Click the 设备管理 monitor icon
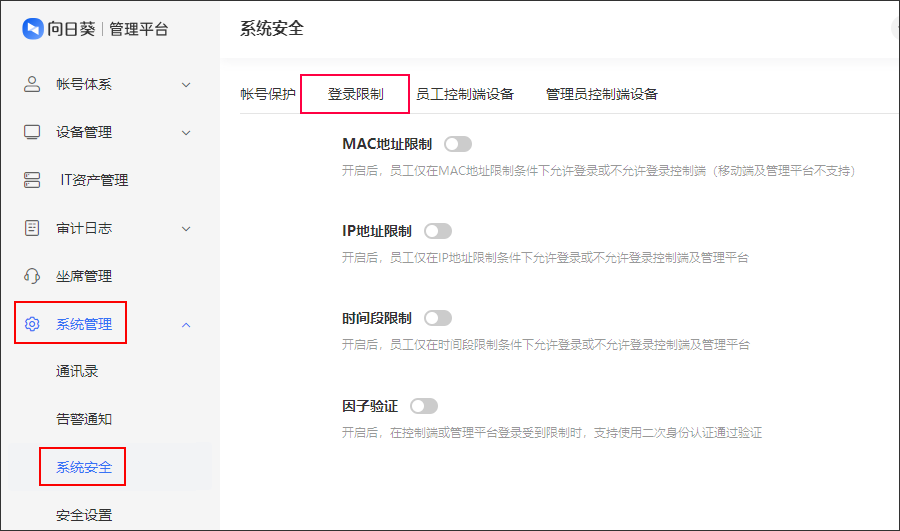 pyautogui.click(x=32, y=132)
